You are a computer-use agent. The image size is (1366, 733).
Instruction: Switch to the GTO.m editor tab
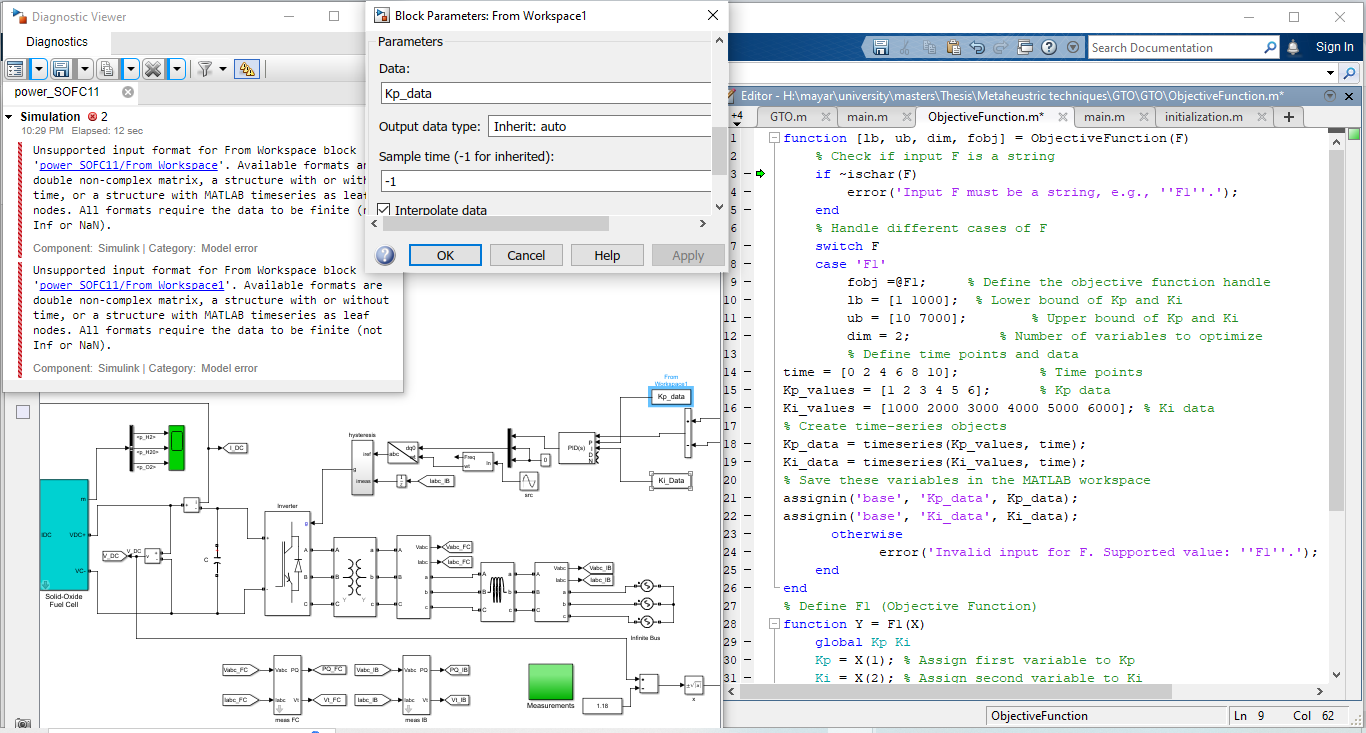(788, 117)
